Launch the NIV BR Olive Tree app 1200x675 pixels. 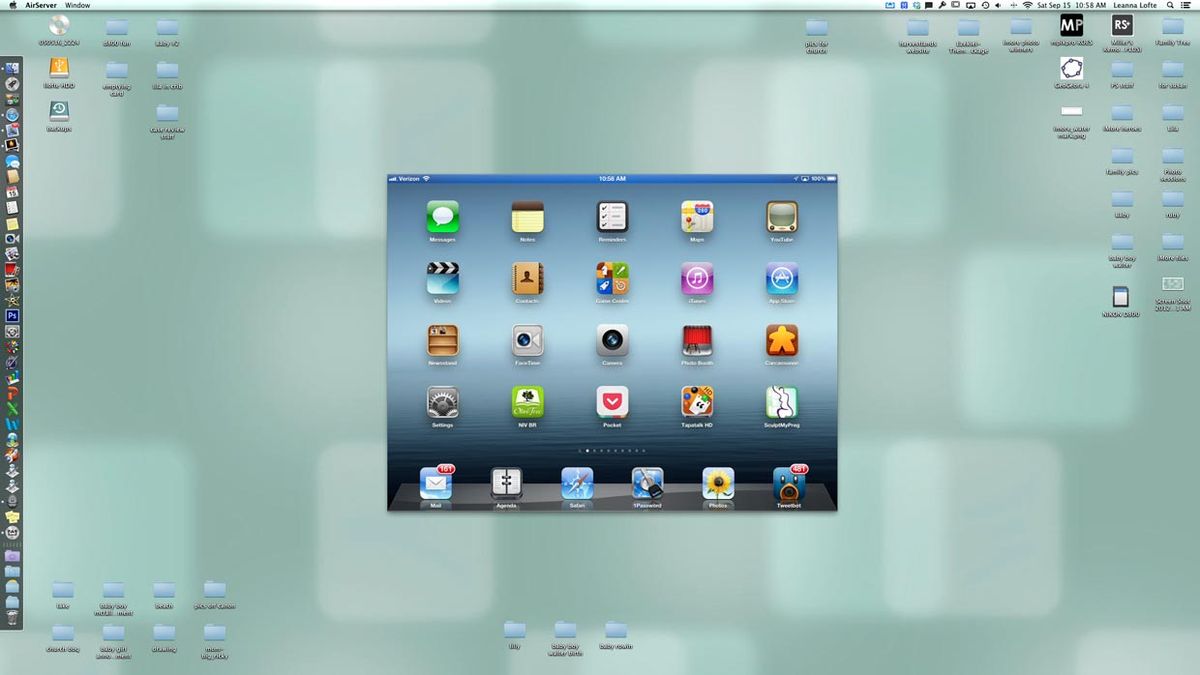[x=527, y=402]
